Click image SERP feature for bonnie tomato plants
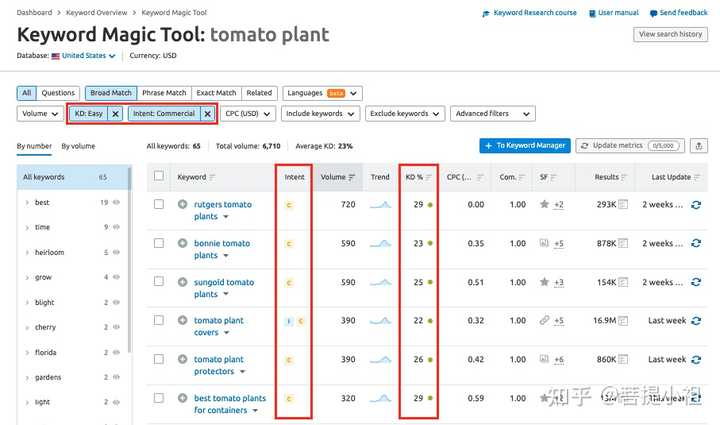 pyautogui.click(x=544, y=243)
